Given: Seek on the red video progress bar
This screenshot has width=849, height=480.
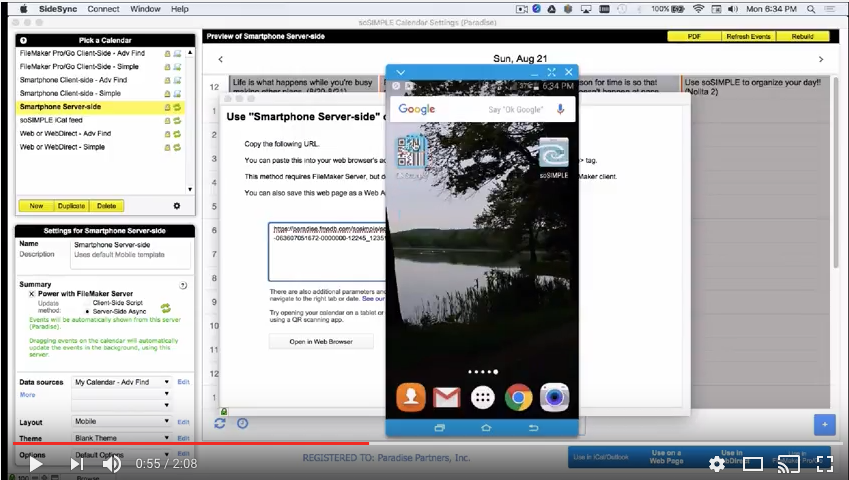Looking at the screenshot, I should coord(191,443).
